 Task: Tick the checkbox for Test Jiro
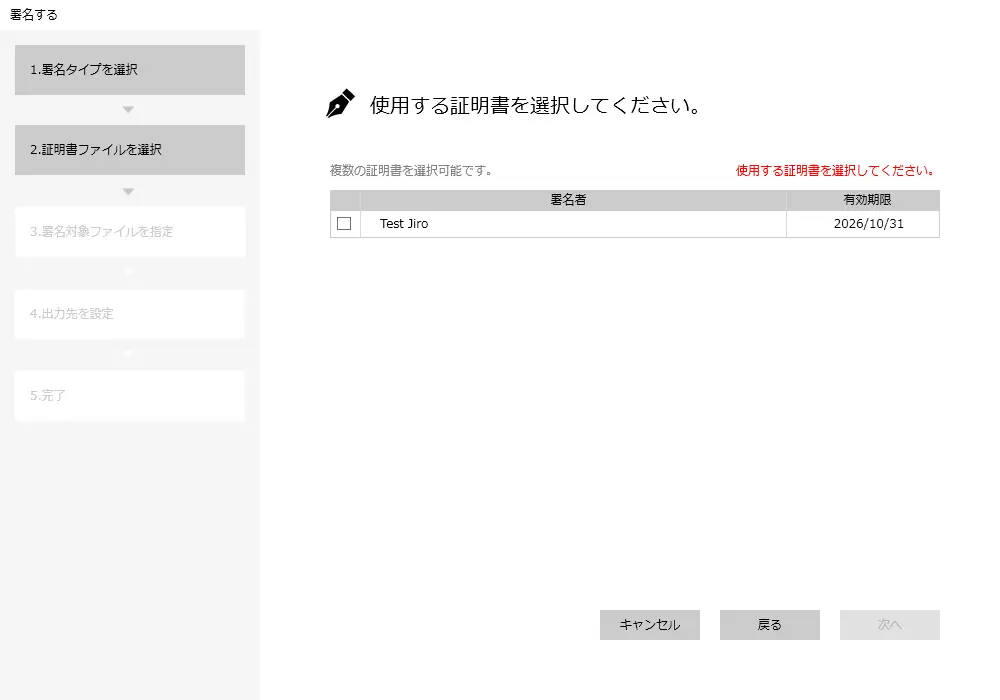point(344,224)
